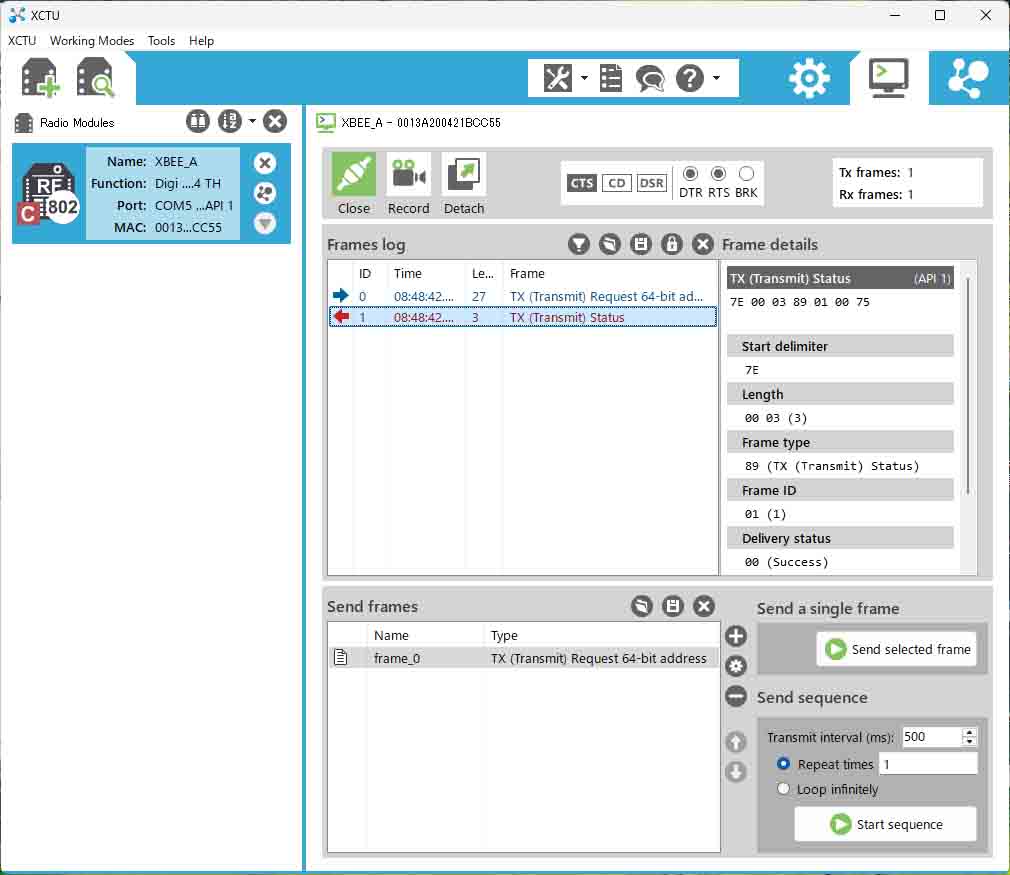Screen dimensions: 1010x875
Task: Toggle the DTR line indicator
Action: tap(691, 174)
